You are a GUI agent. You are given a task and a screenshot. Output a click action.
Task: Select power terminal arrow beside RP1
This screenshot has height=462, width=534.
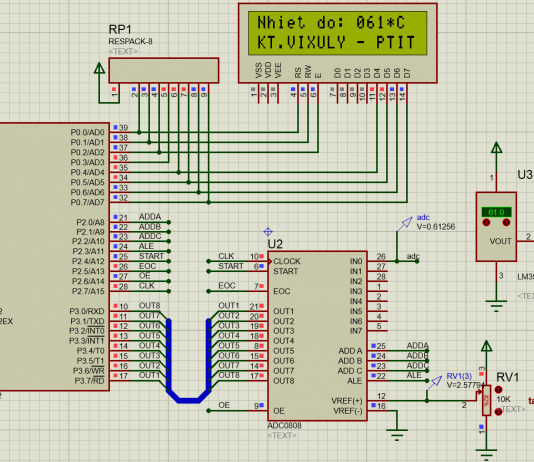[99, 68]
